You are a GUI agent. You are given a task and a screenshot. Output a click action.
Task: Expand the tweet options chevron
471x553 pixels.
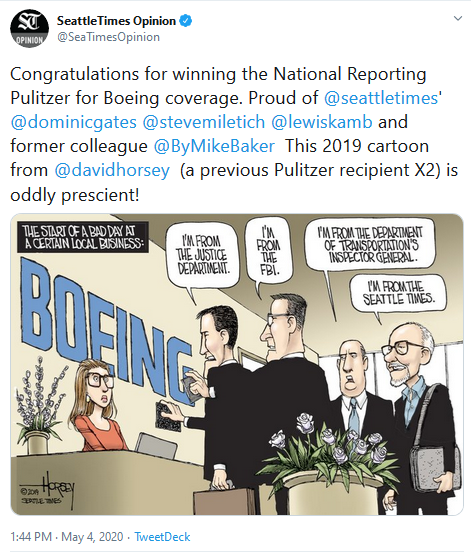[x=458, y=18]
